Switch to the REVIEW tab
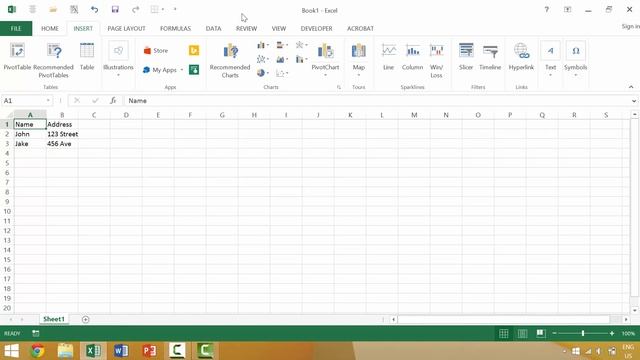Viewport: 640px width, 360px height. click(247, 29)
